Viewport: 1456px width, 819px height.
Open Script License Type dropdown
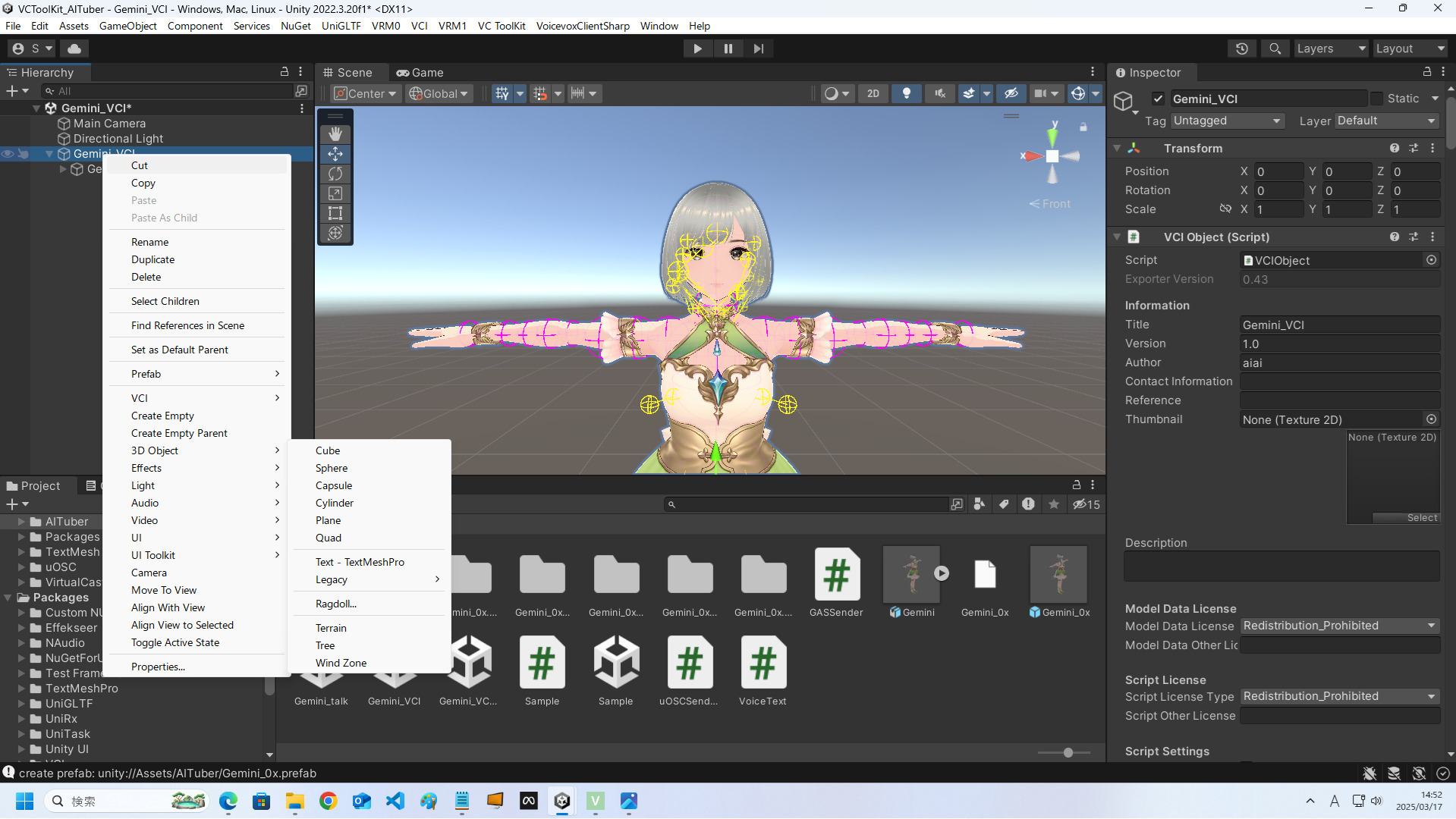pos(1340,696)
